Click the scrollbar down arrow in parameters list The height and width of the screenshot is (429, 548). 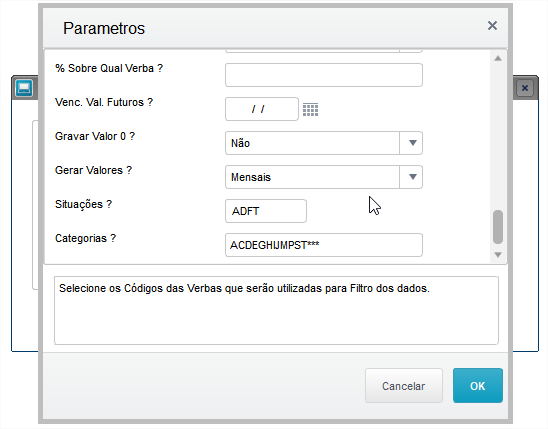tap(498, 255)
